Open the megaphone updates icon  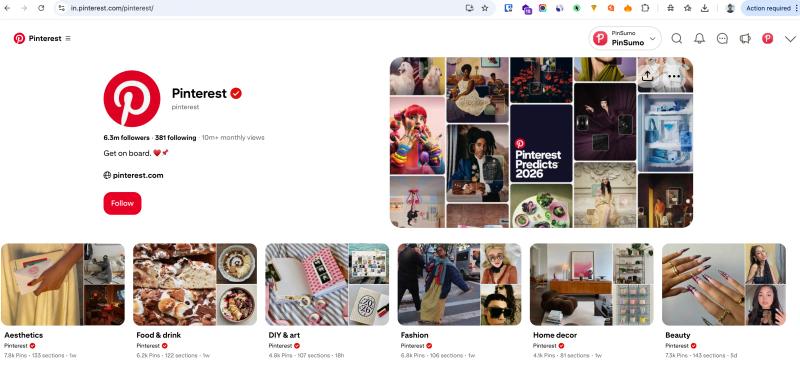[x=745, y=38]
